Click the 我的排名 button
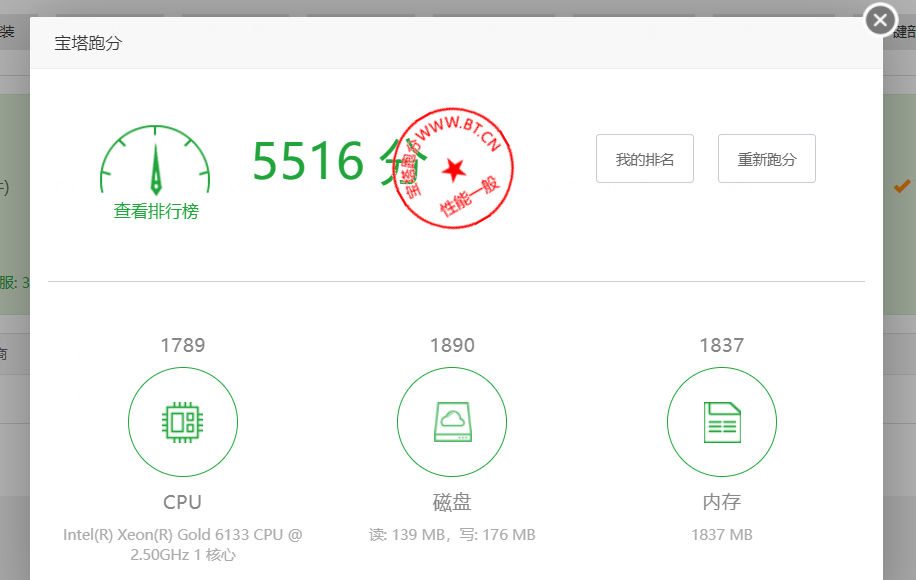The height and width of the screenshot is (580, 916). coord(644,158)
